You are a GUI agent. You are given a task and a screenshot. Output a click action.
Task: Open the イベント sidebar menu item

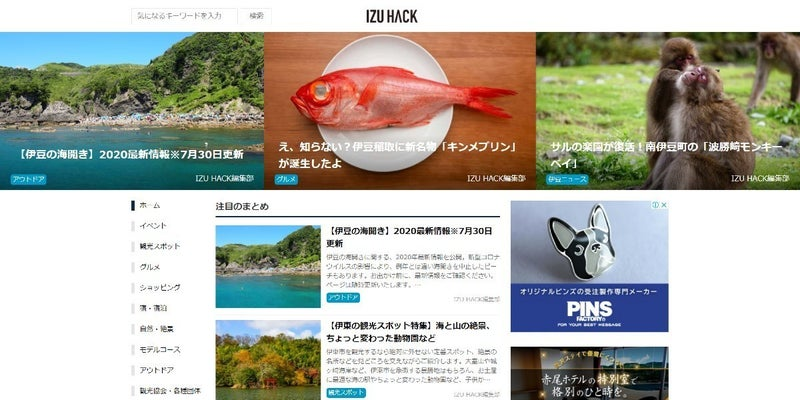(x=153, y=226)
